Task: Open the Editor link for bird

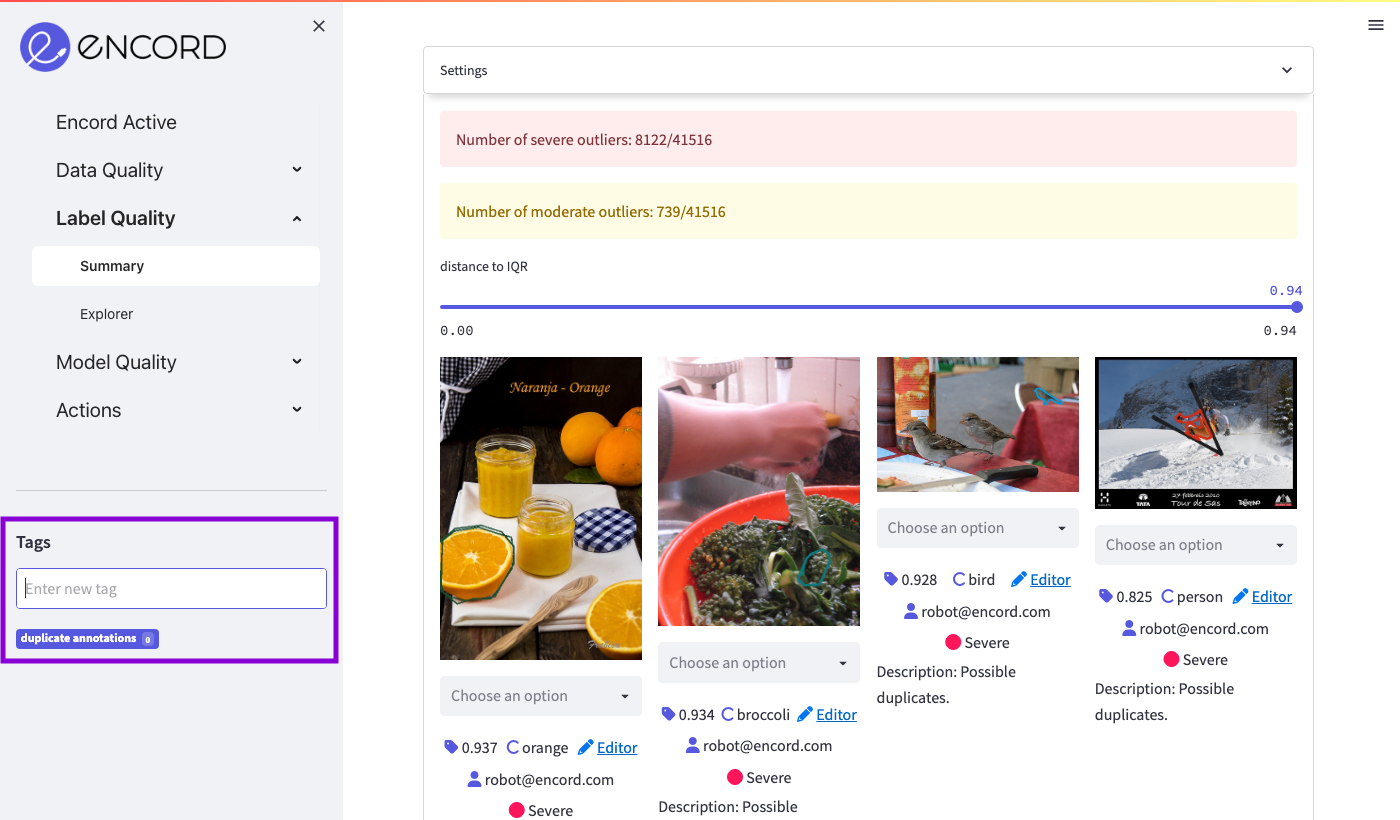Action: click(1050, 579)
